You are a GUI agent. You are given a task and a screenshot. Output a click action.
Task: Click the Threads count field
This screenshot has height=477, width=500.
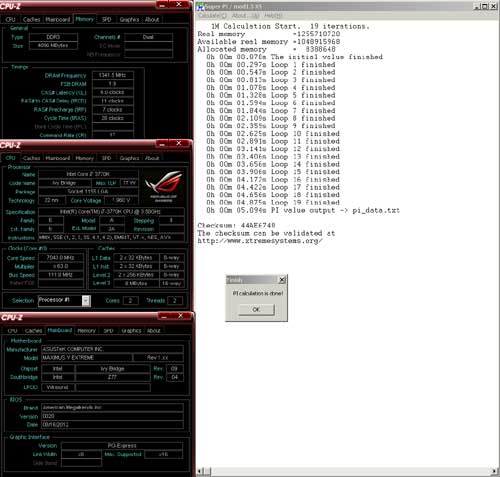point(175,301)
